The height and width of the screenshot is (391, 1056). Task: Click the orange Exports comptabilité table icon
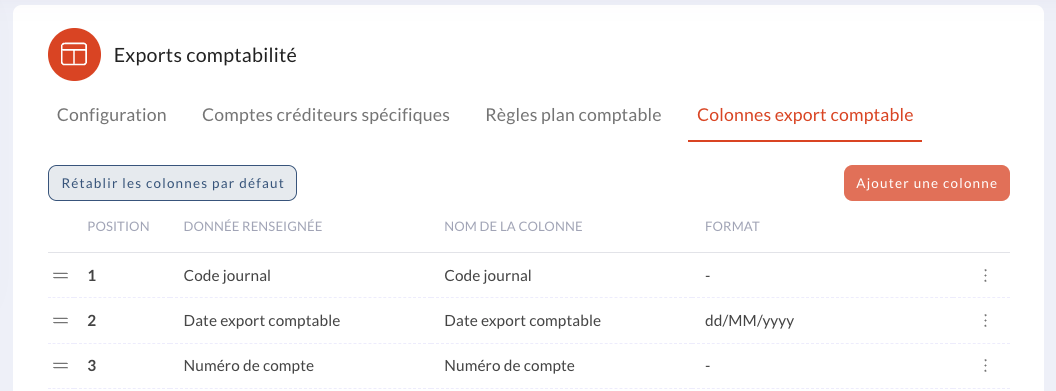pos(74,55)
